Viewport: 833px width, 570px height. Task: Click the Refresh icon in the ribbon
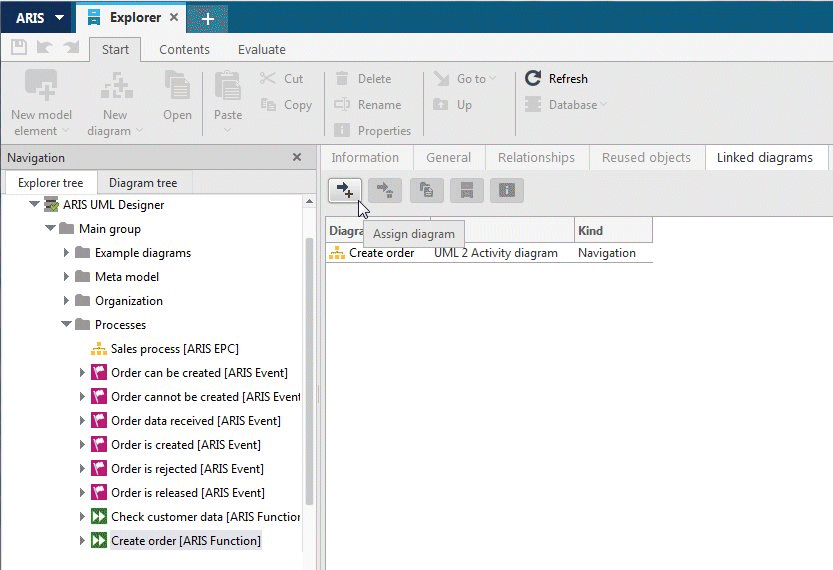pos(533,79)
